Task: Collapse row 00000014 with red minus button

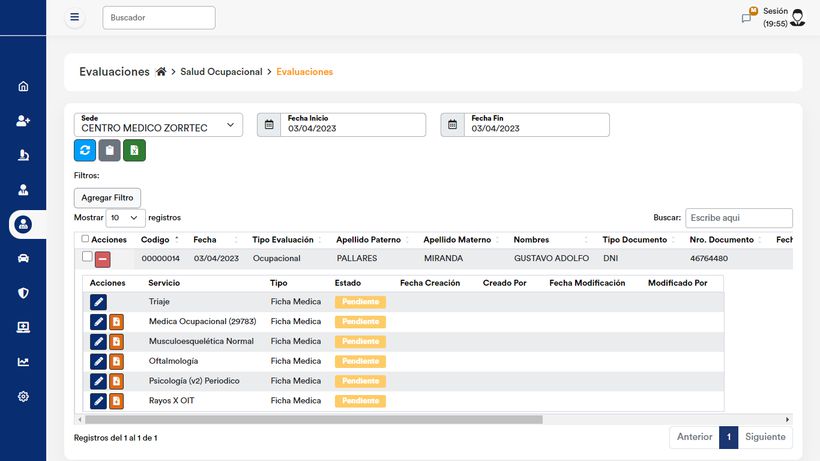Action: [102, 259]
